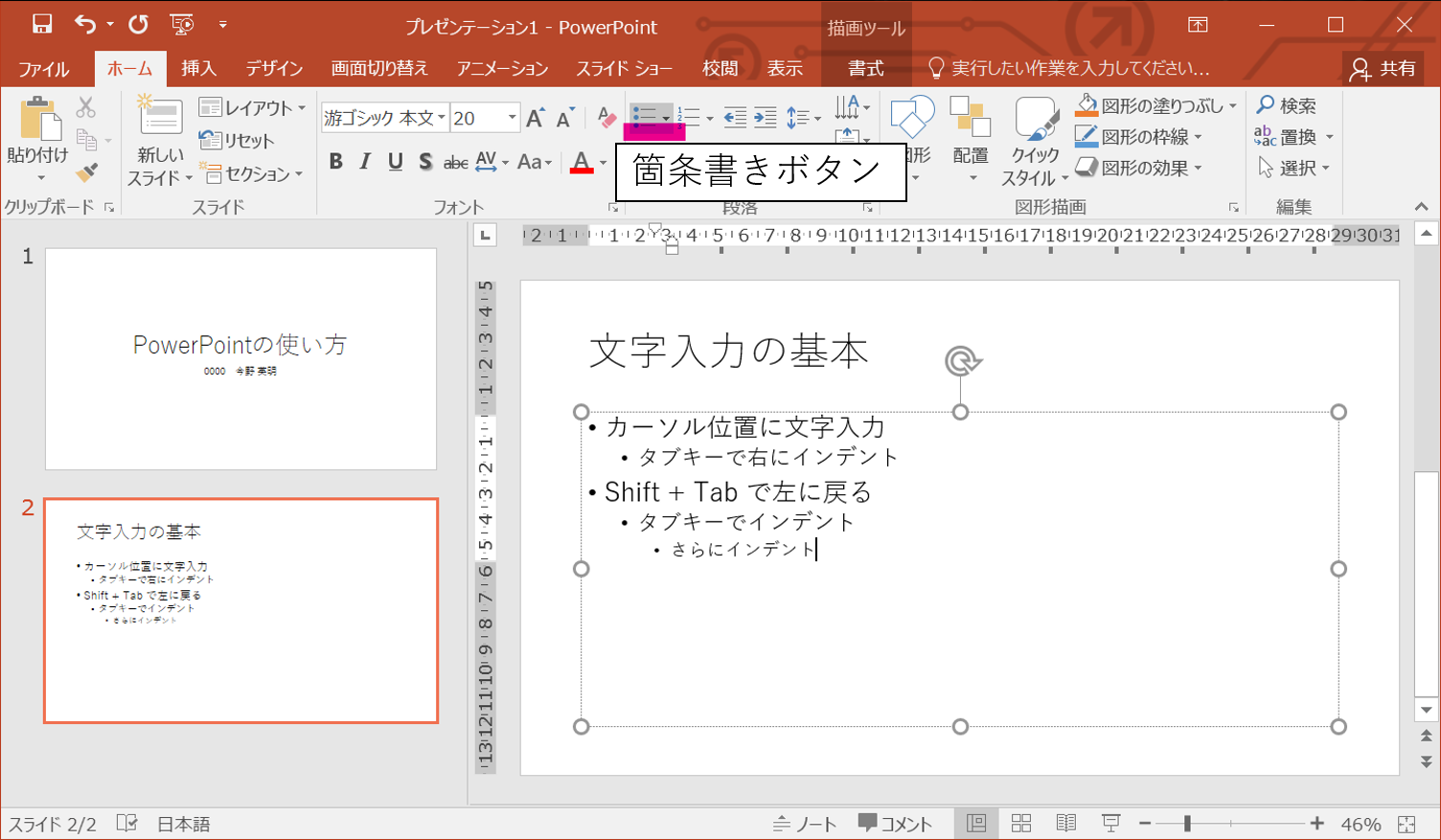Image resolution: width=1441 pixels, height=840 pixels.
Task: Click the title 文字入力の基本 on the slide
Action: (729, 352)
